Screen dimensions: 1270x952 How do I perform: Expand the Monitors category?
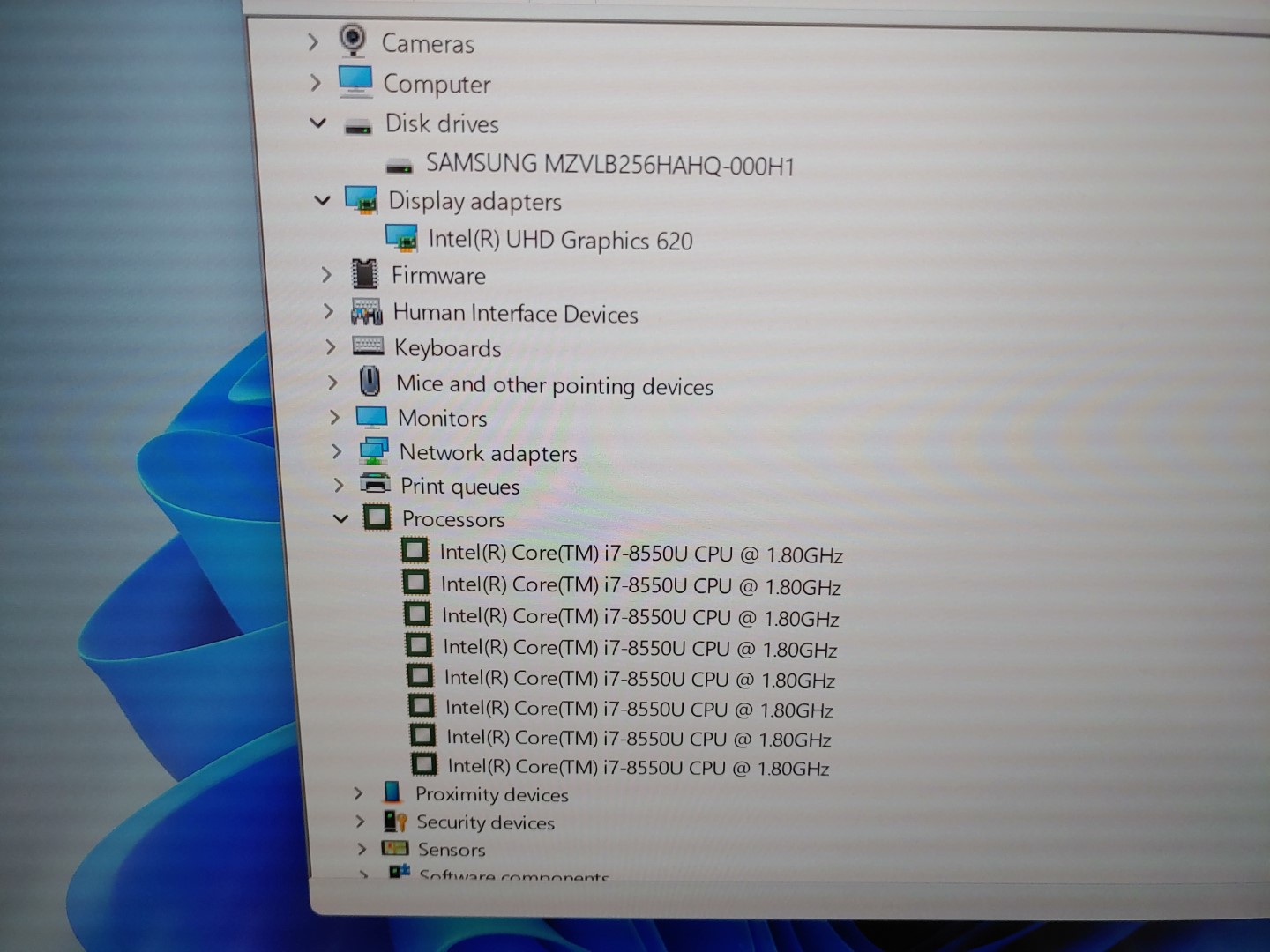335,416
